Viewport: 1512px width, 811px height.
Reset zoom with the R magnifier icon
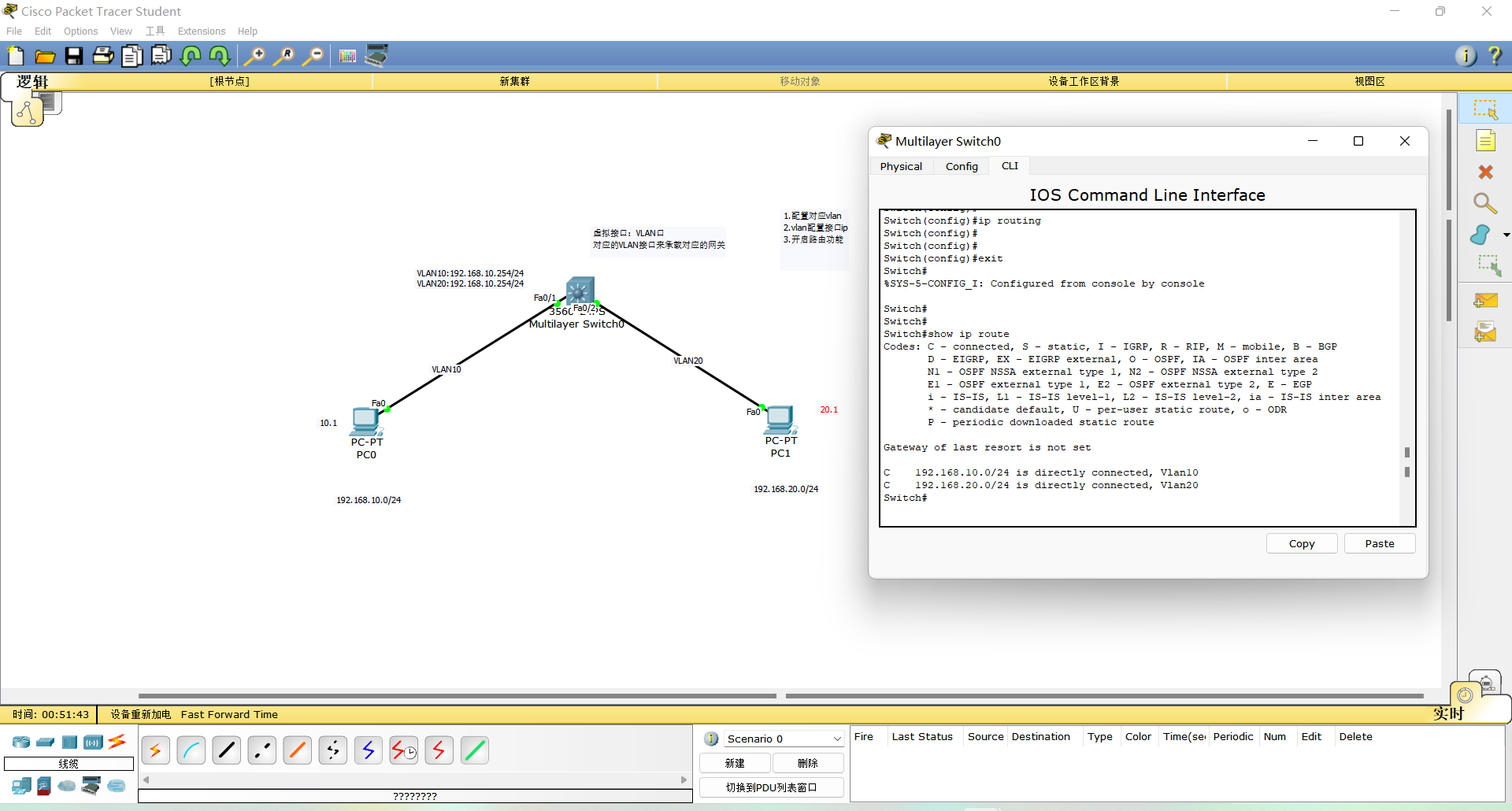pos(283,56)
